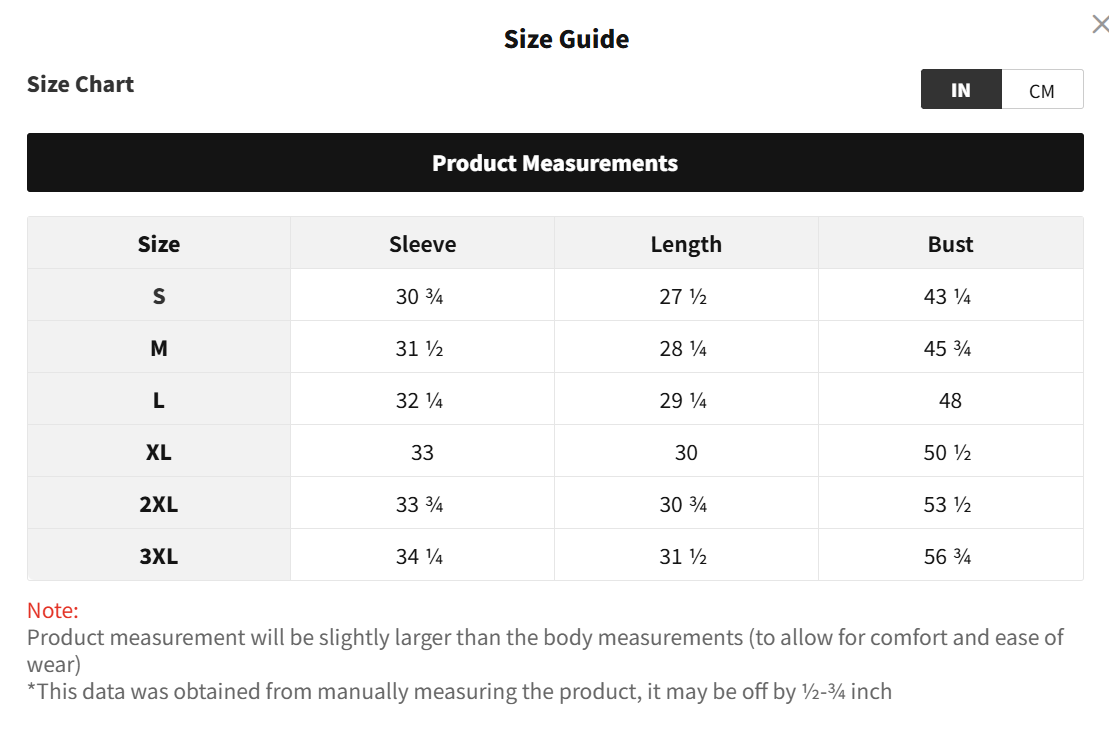Click the sleeve value 33 for XL
The image size is (1109, 735).
(x=422, y=452)
